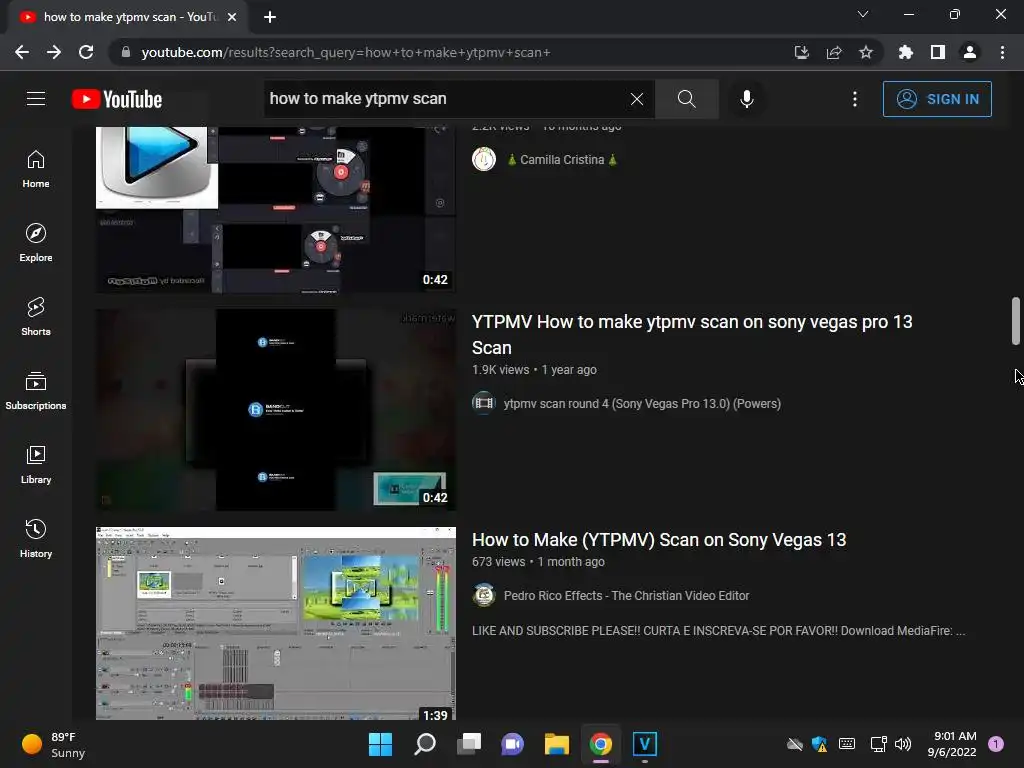This screenshot has width=1024, height=768.
Task: Start voice search with microphone icon
Action: click(746, 99)
